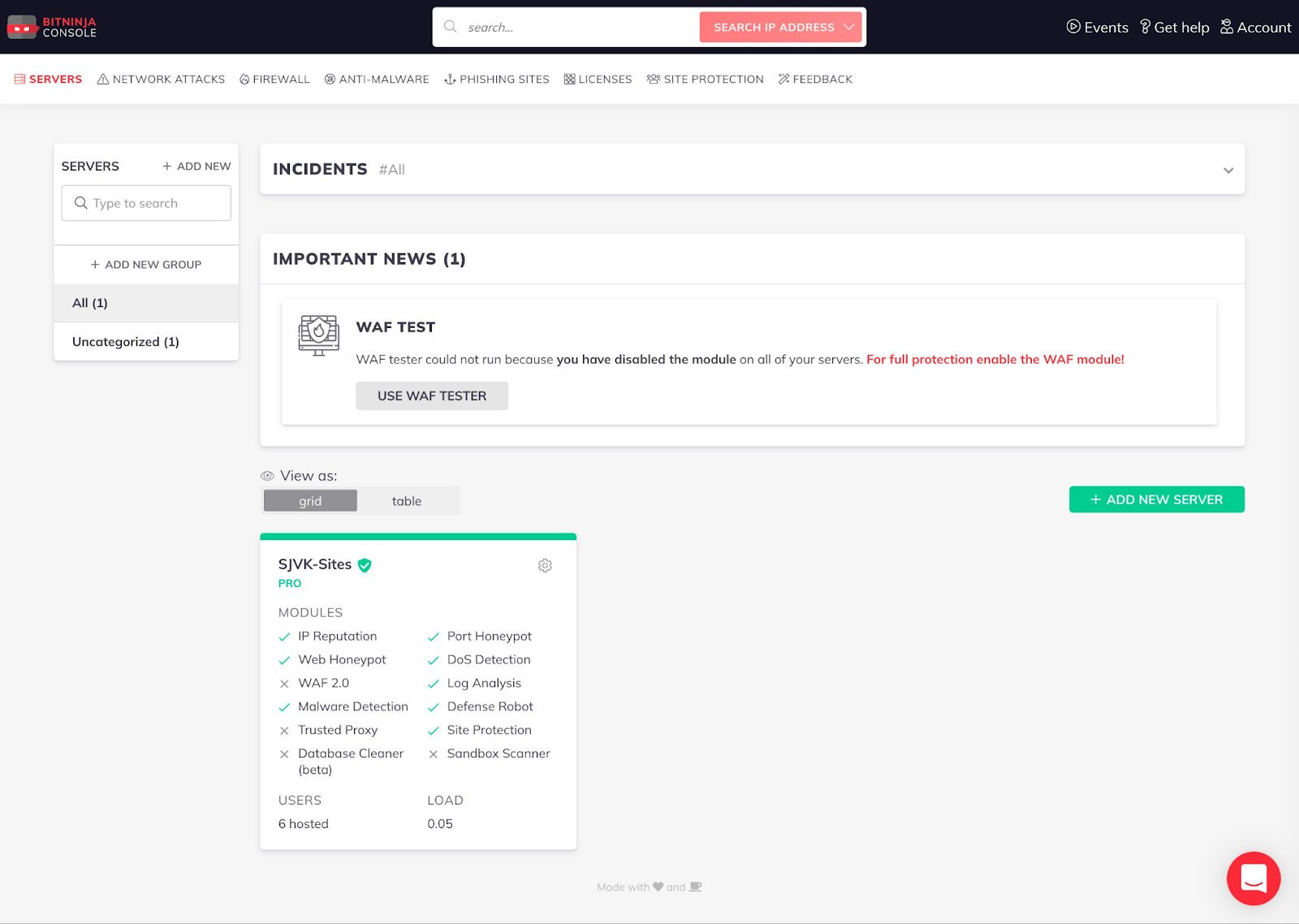Viewport: 1299px width, 924px height.
Task: Click the Port Honeypot checkmark icon
Action: click(x=434, y=637)
